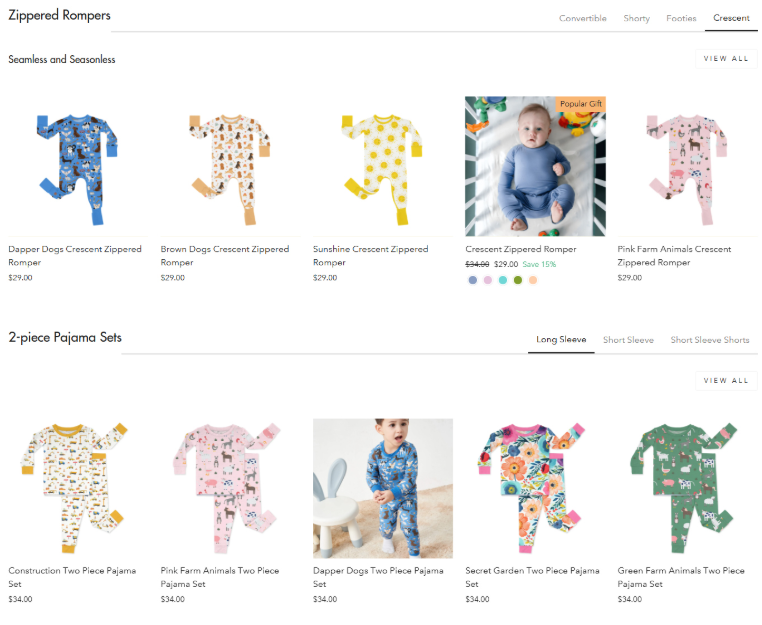Open the Short Sleeve Shorts tab
This screenshot has height=625, width=762.
[709, 340]
